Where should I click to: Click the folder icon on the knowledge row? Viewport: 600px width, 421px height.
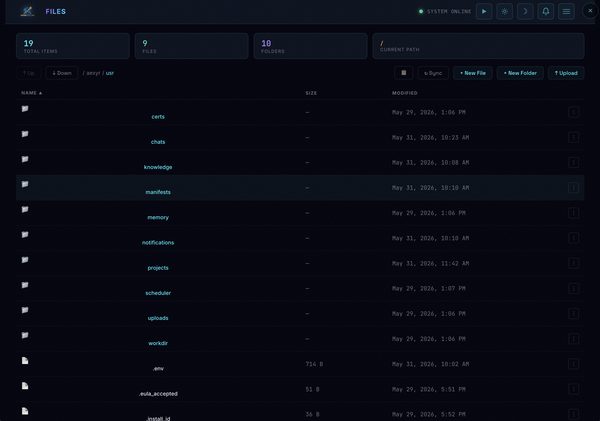tap(25, 159)
